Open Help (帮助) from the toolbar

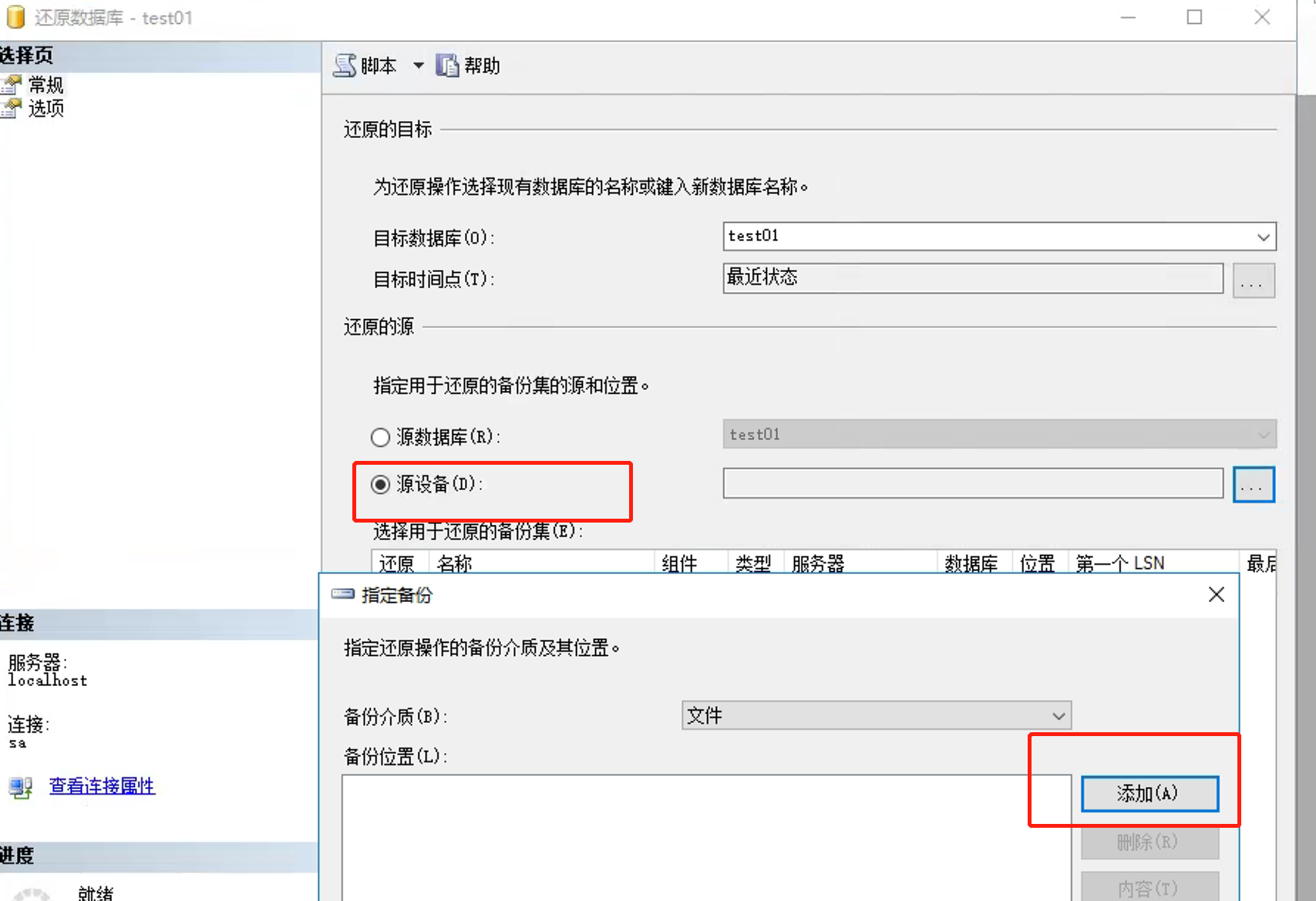point(469,66)
